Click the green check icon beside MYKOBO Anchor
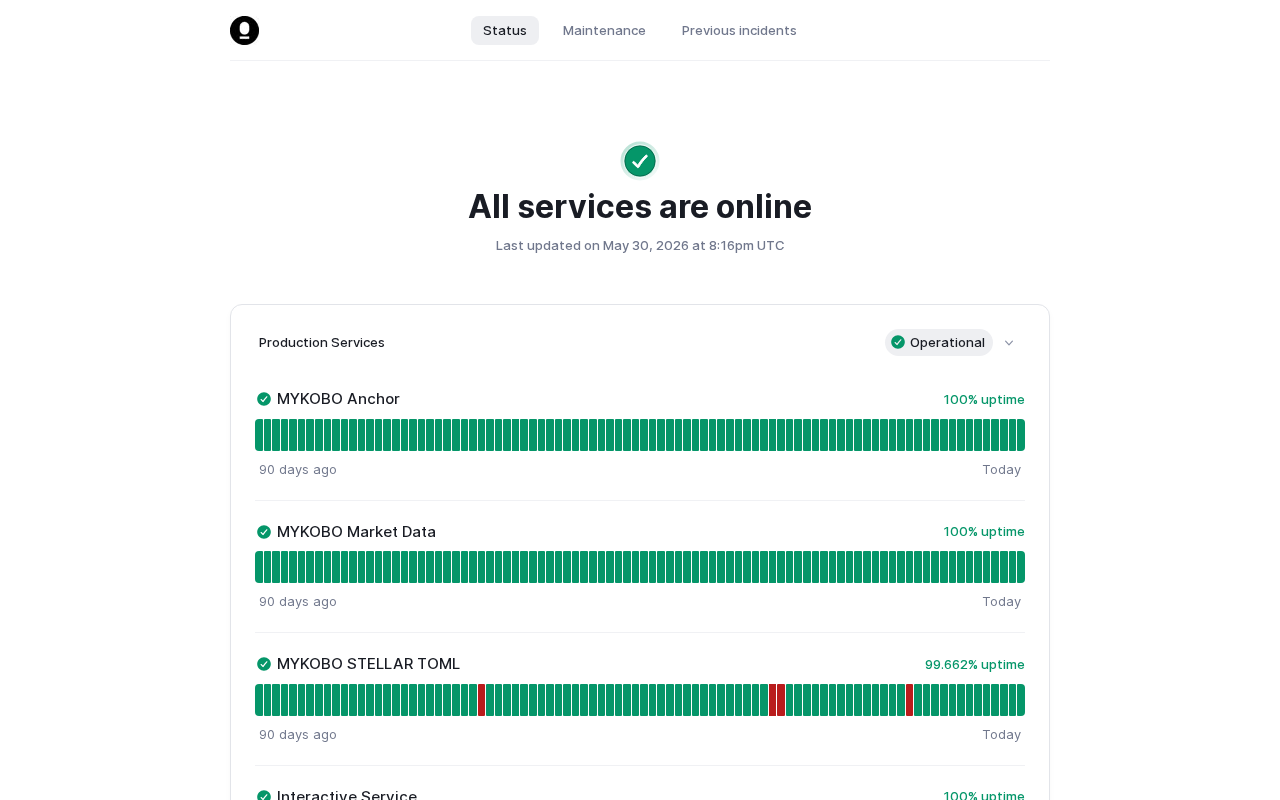1280x800 pixels. point(264,399)
